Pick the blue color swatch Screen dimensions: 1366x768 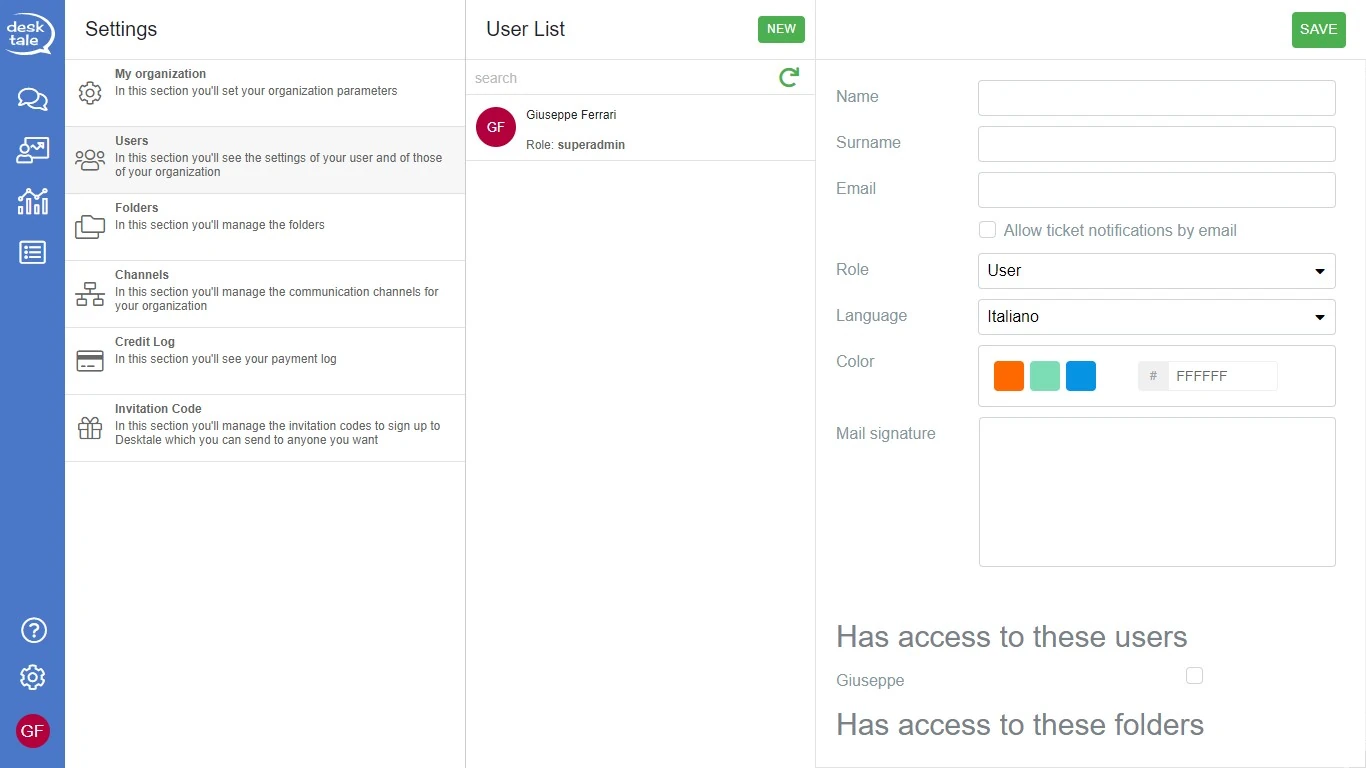1081,376
